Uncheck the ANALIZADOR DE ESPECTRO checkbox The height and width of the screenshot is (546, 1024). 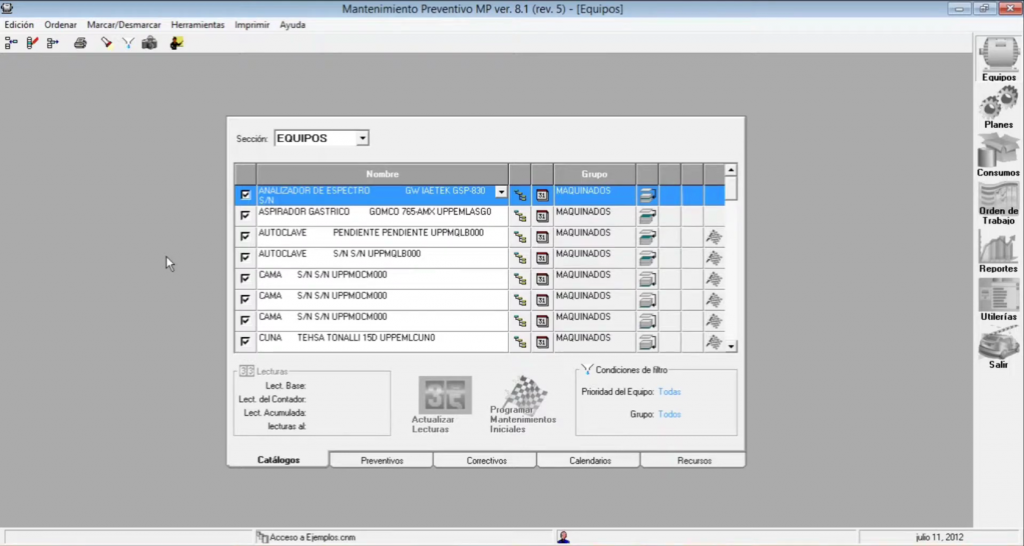click(246, 195)
